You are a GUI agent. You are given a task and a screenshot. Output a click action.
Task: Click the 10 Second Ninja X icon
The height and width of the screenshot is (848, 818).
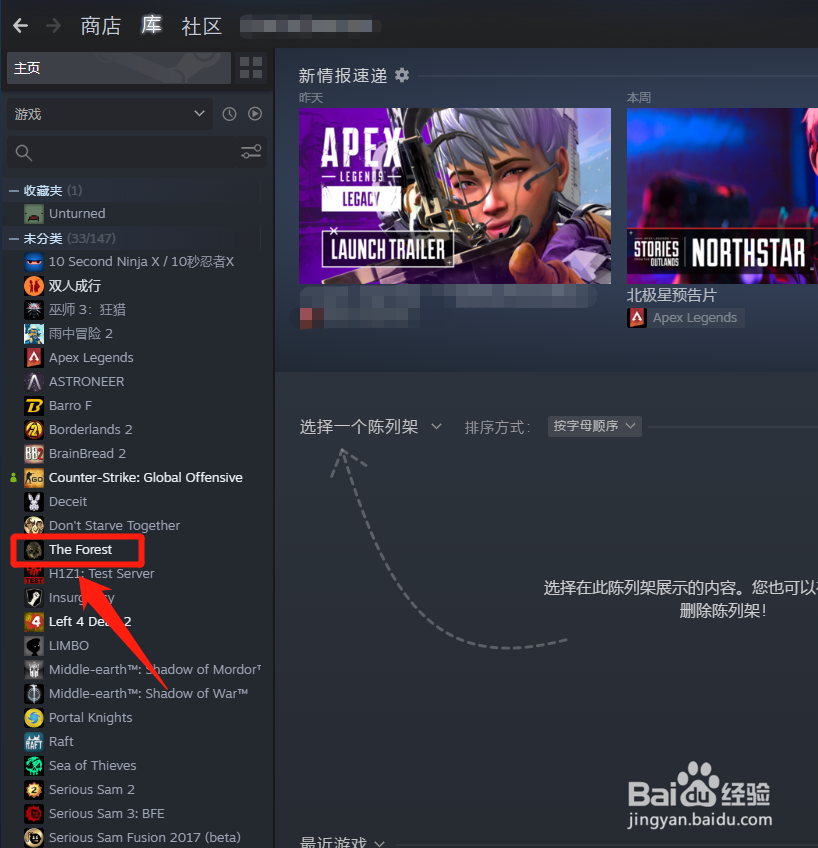click(x=34, y=262)
